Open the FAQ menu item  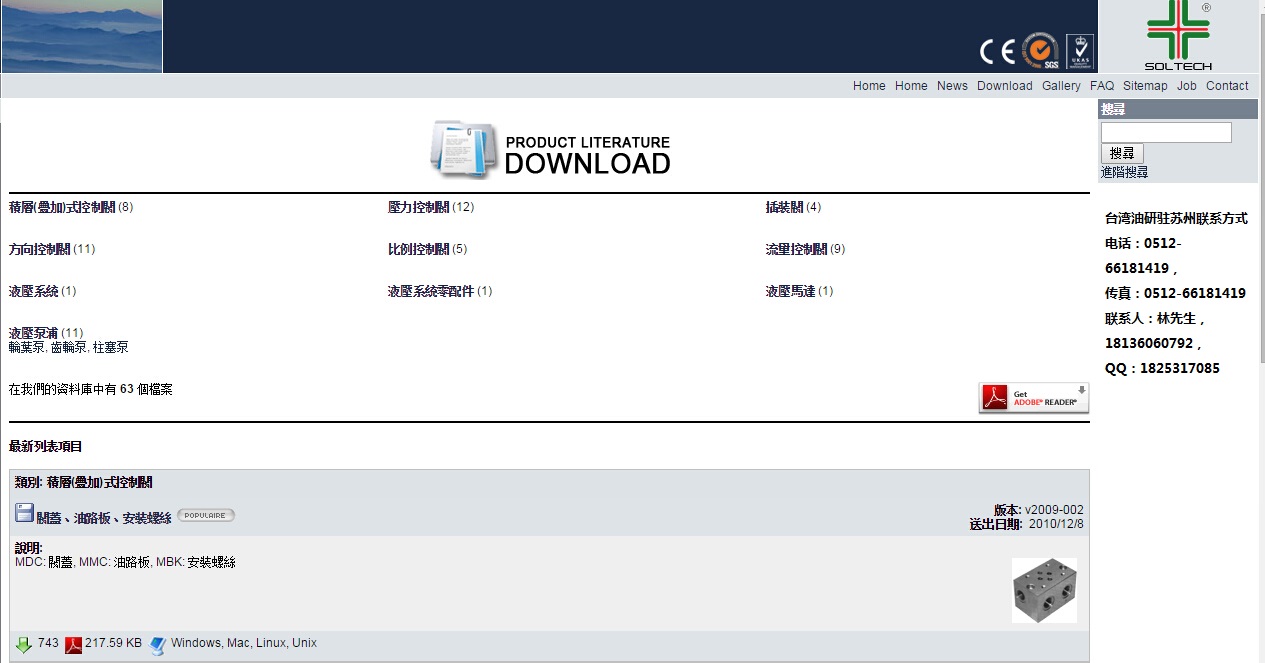[1102, 86]
